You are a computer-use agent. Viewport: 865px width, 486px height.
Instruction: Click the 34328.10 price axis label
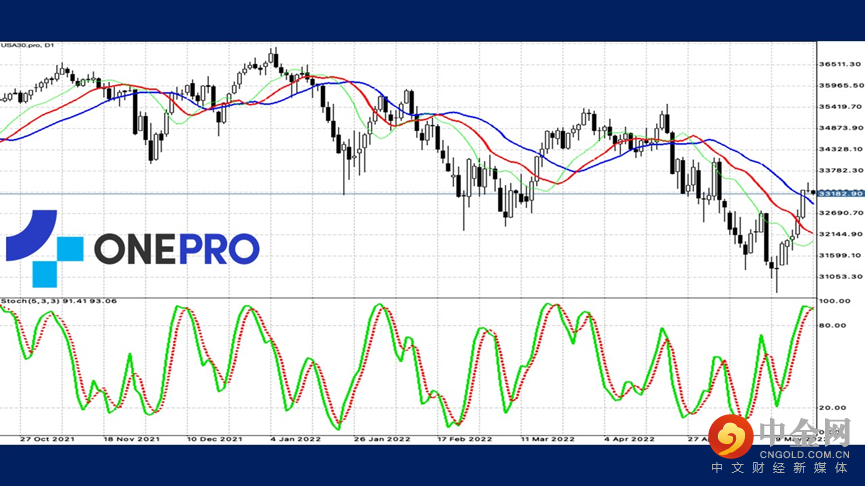(x=841, y=149)
